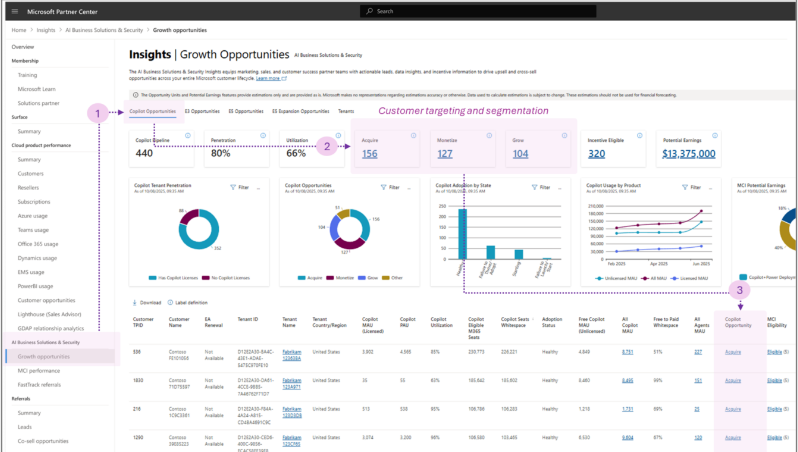Open Label definition info icon
This screenshot has height=452, width=798.
coord(171,301)
